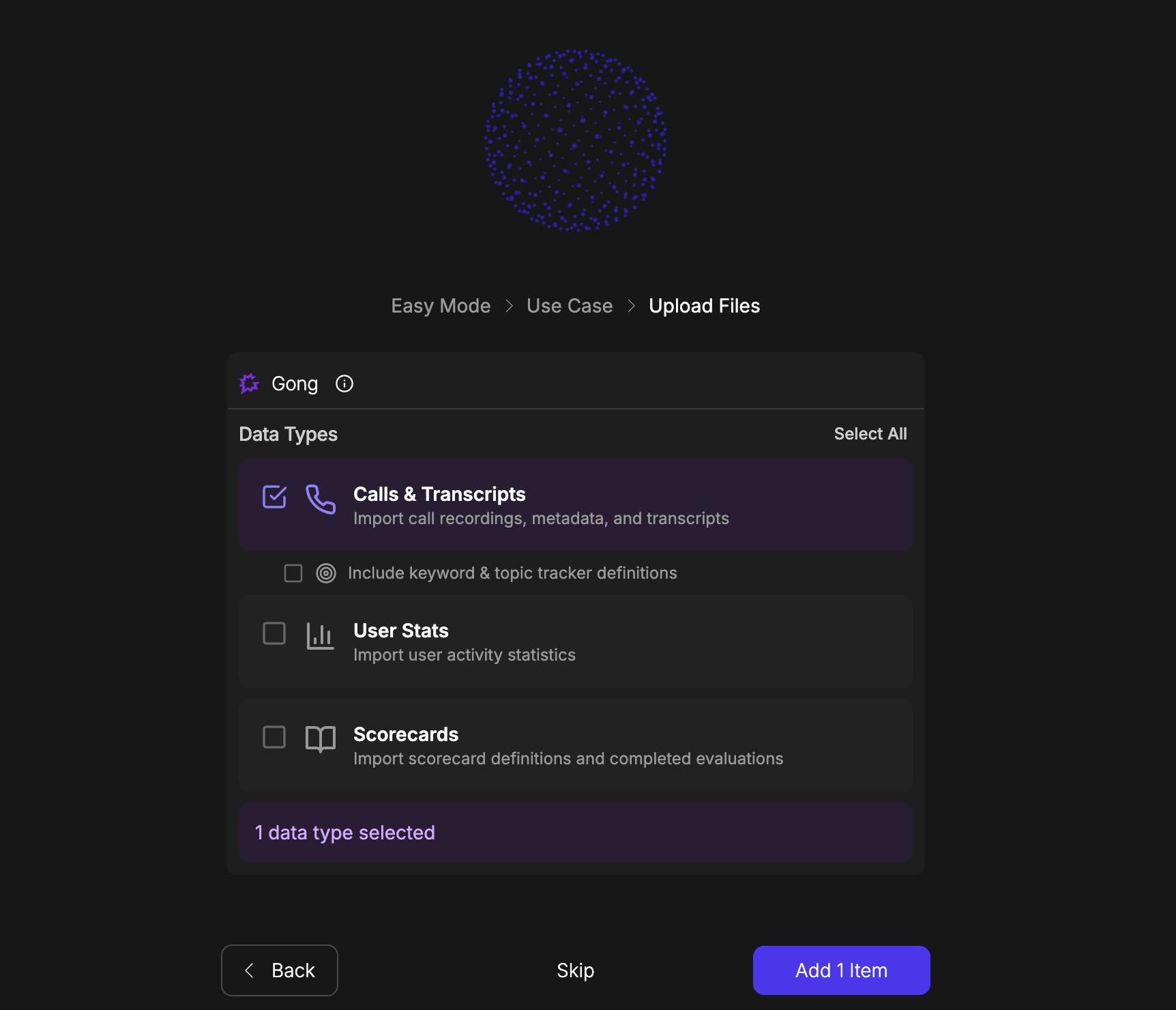Click the dotted sphere animation

tap(576, 141)
